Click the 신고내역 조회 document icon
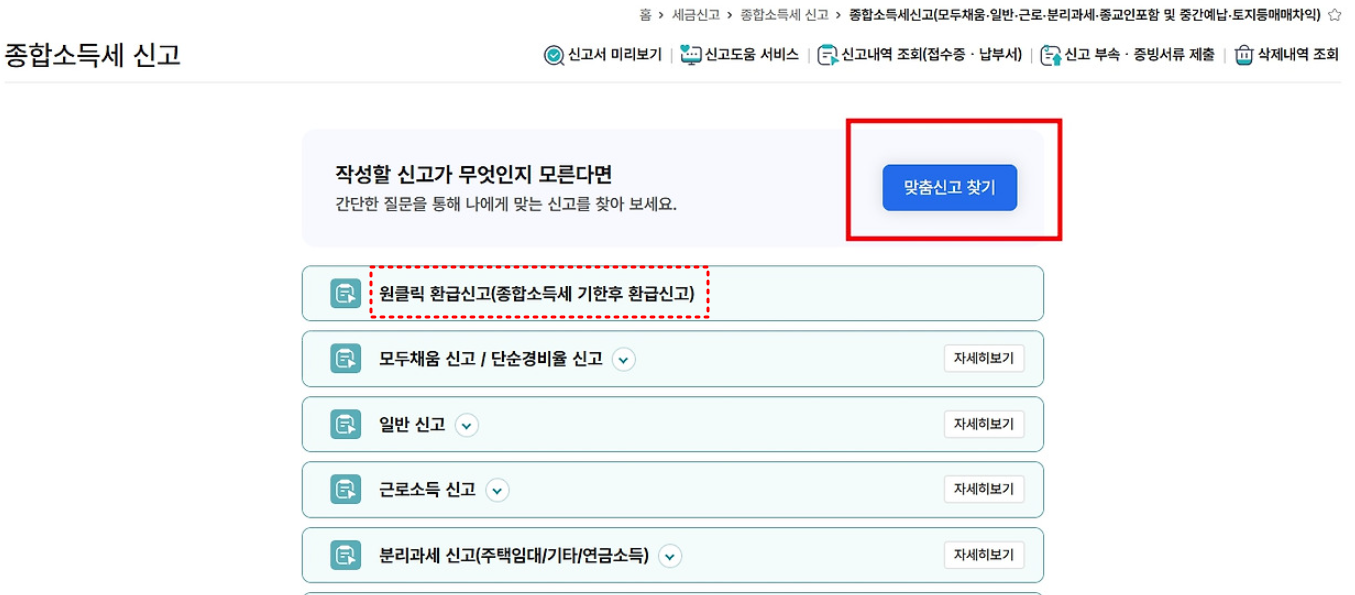This screenshot has width=1355, height=595. pyautogui.click(x=827, y=55)
